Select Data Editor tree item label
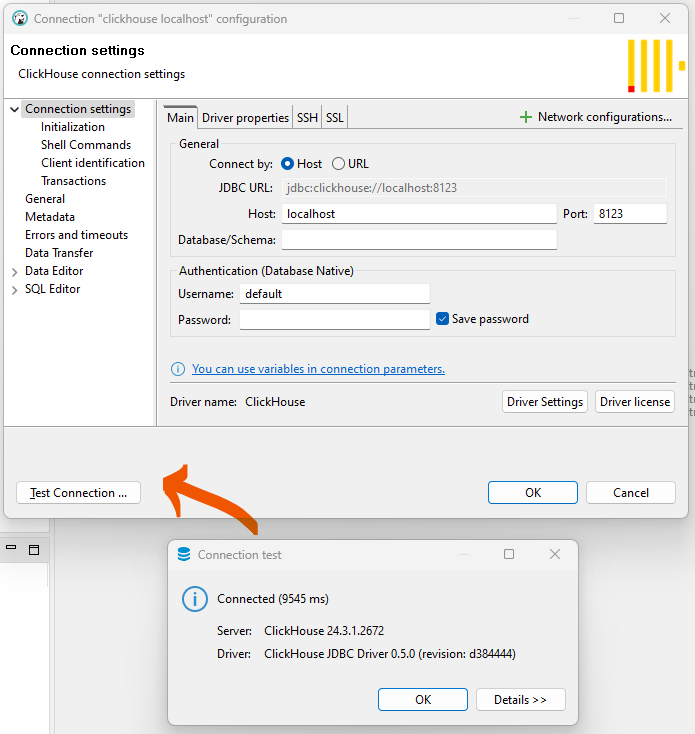695x734 pixels. point(54,271)
